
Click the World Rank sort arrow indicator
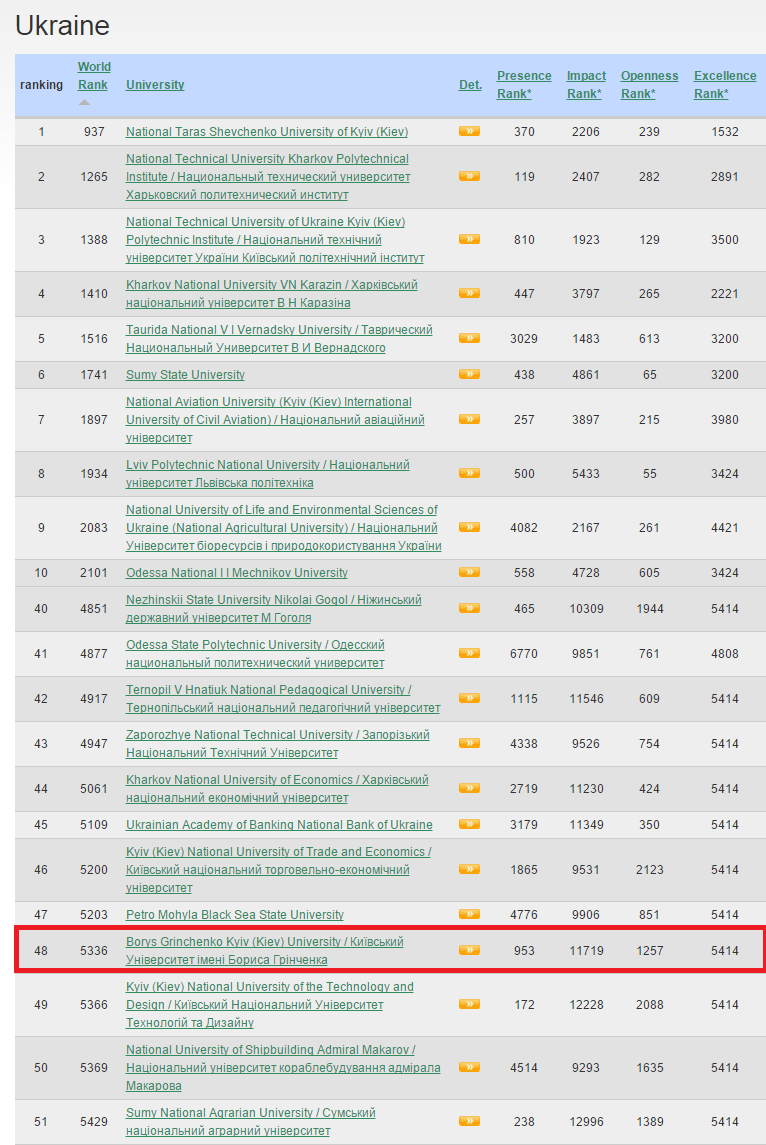tap(85, 102)
